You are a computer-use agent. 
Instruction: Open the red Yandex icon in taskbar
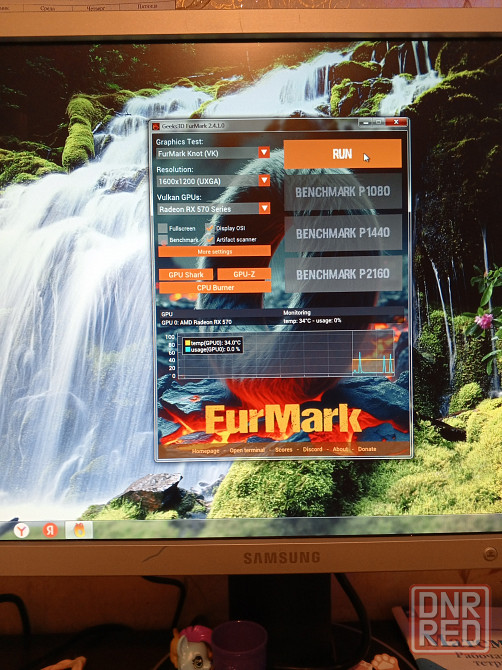click(x=50, y=530)
